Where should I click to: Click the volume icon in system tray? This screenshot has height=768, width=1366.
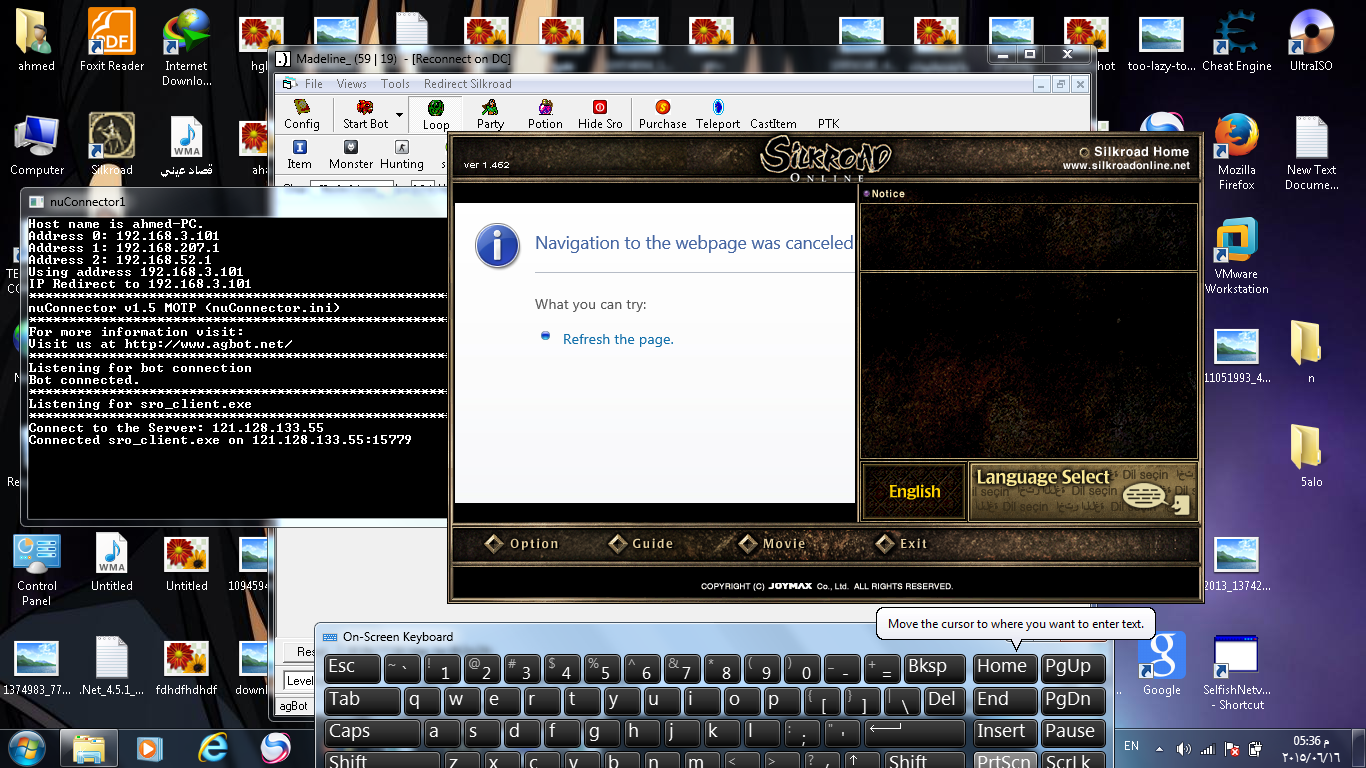coord(1184,748)
